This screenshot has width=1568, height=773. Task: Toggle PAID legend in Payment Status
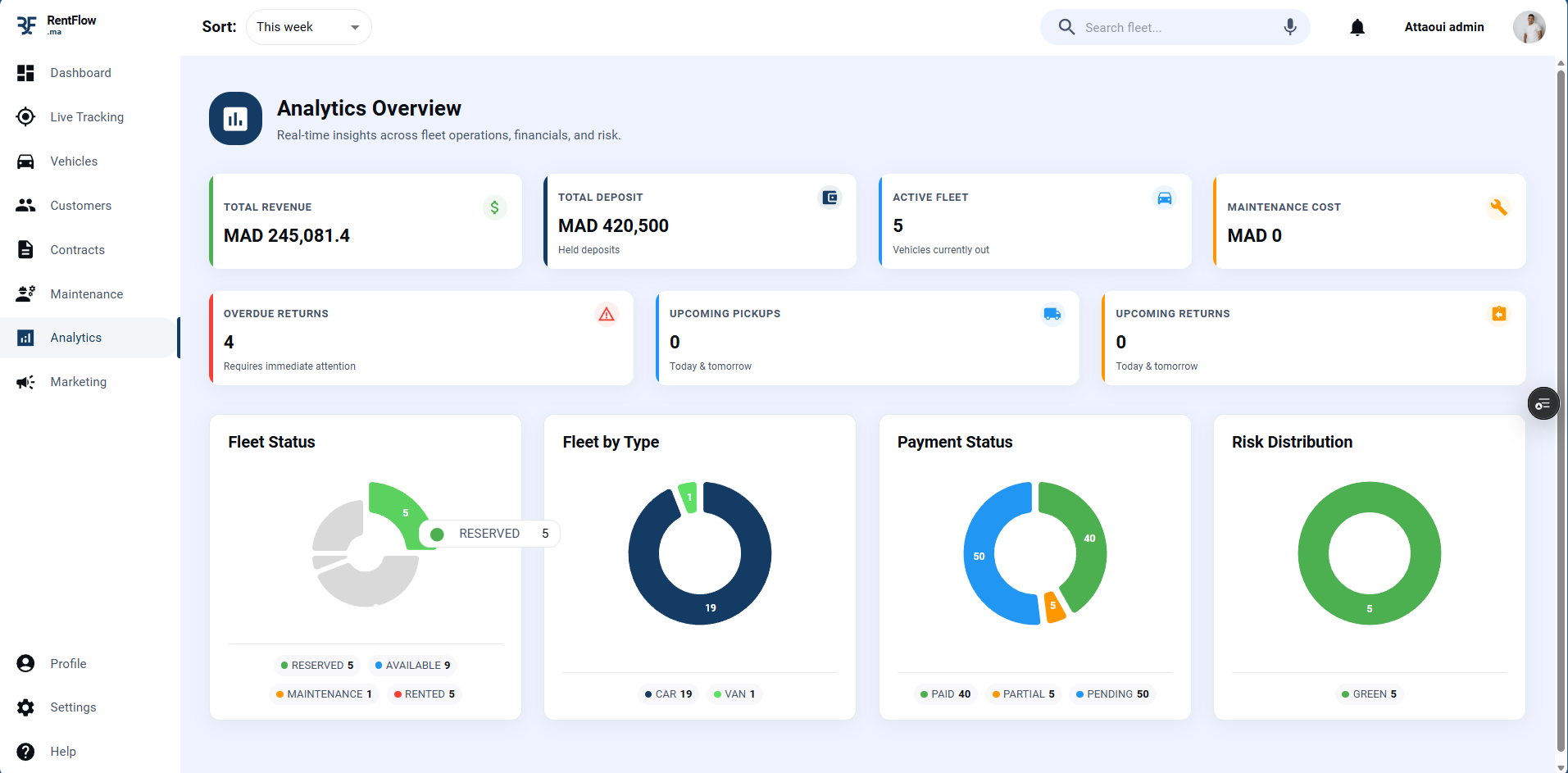[946, 694]
